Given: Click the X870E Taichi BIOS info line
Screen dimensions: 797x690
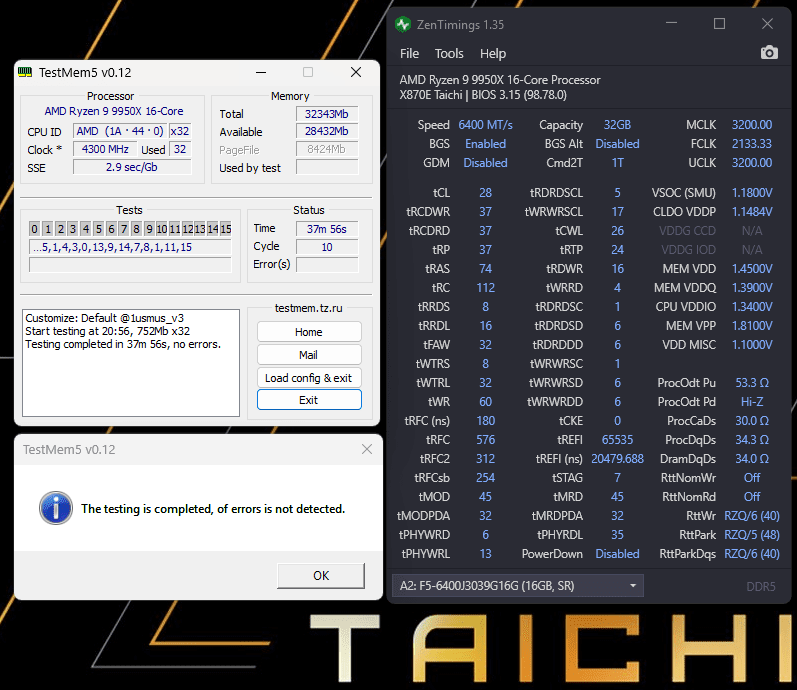Looking at the screenshot, I should (483, 95).
